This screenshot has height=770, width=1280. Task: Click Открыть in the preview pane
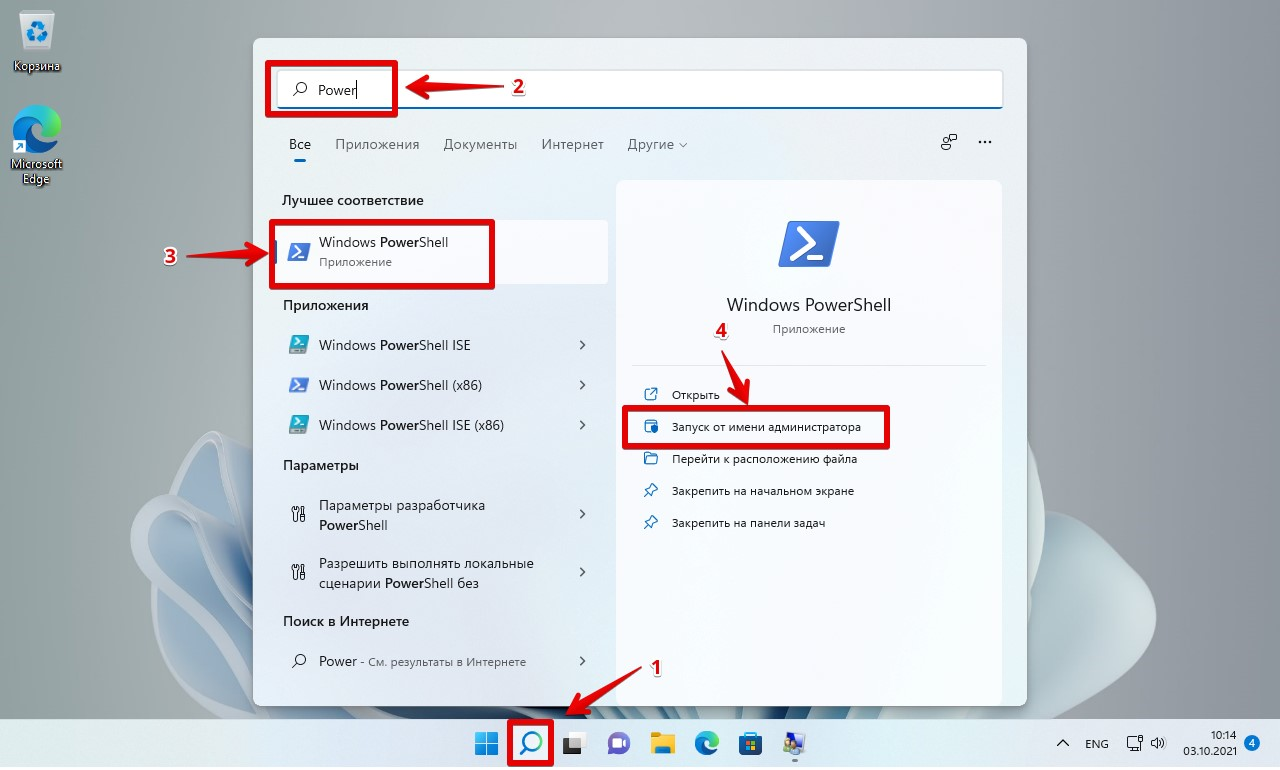[695, 395]
